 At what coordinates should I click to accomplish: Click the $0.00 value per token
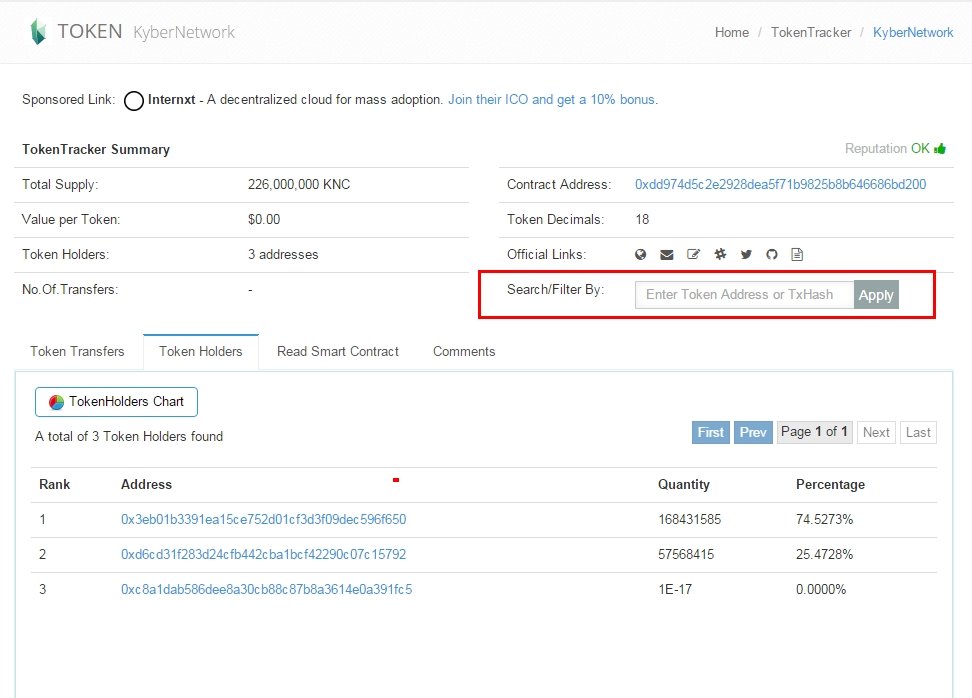pos(264,219)
